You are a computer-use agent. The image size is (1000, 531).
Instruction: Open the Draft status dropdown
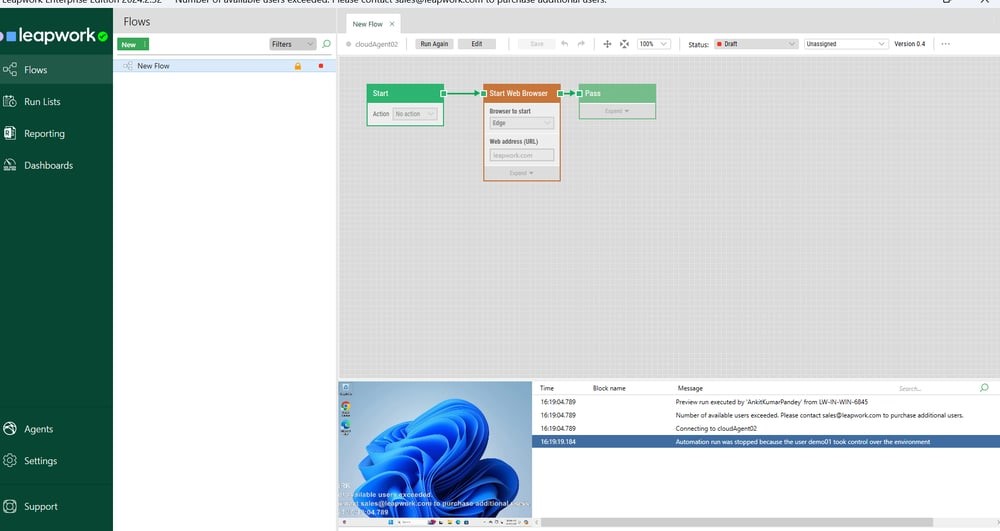coord(755,44)
